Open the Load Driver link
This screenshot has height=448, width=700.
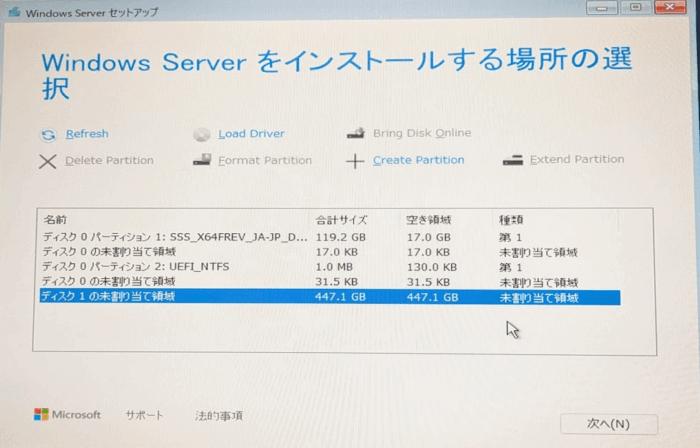(251, 134)
